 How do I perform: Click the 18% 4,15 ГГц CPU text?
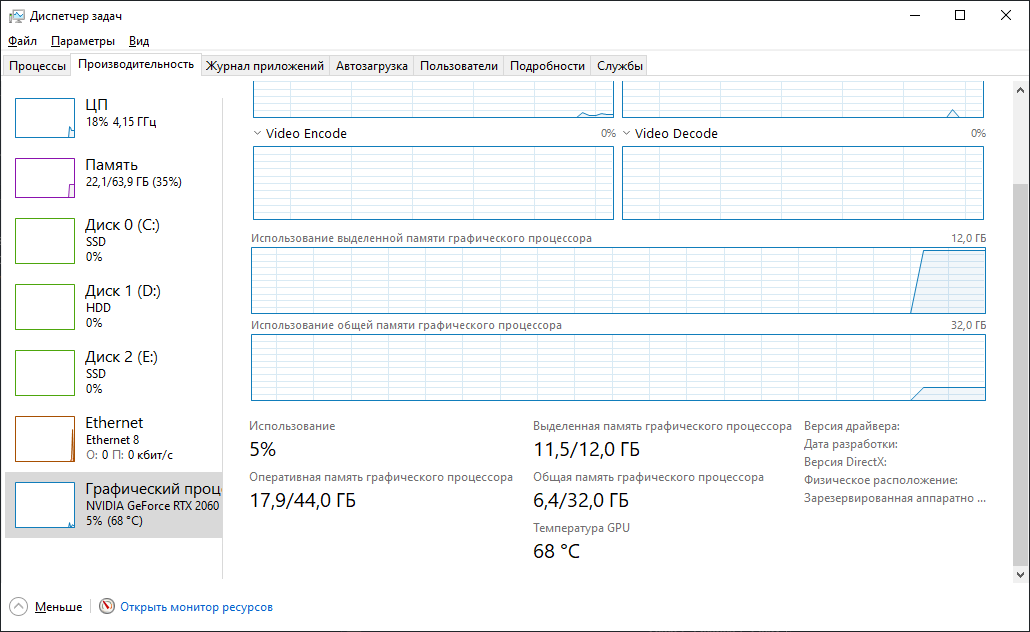pos(121,122)
